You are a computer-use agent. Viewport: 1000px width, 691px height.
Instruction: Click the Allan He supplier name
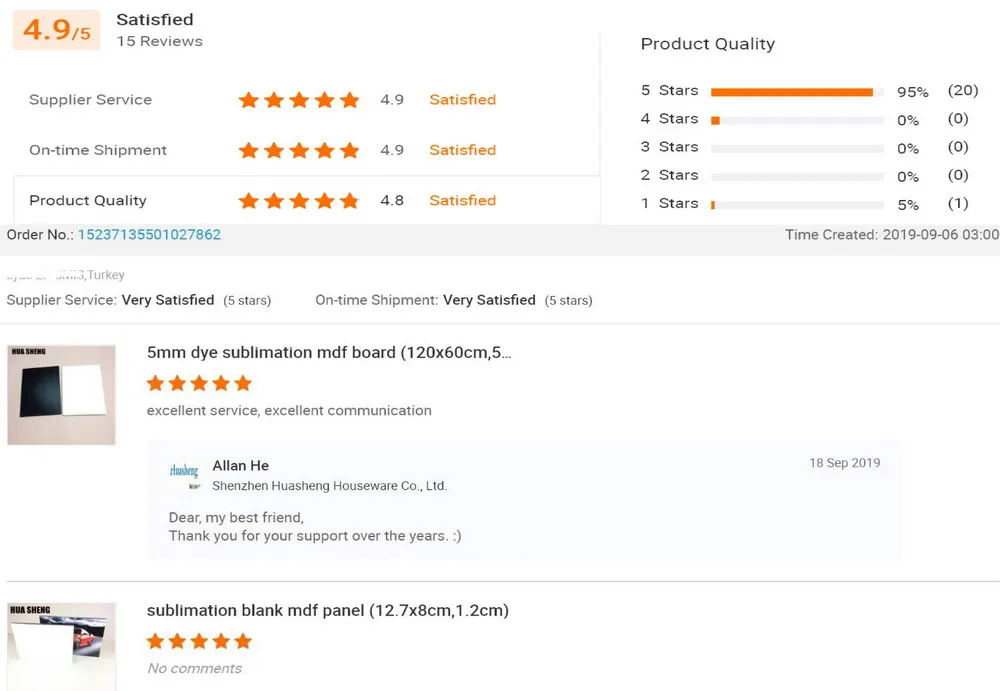[240, 466]
